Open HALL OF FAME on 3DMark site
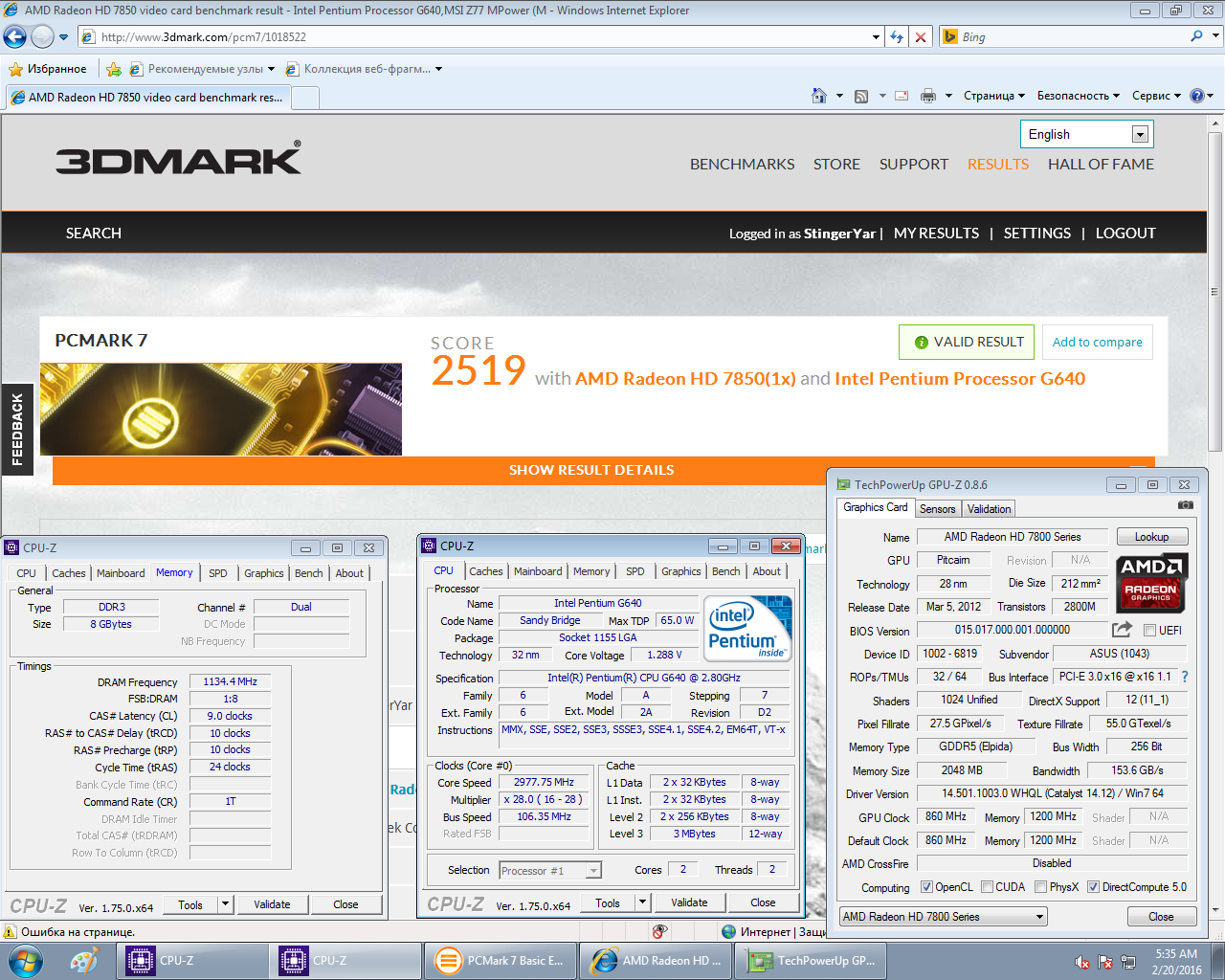This screenshot has width=1225, height=980. [x=1101, y=164]
